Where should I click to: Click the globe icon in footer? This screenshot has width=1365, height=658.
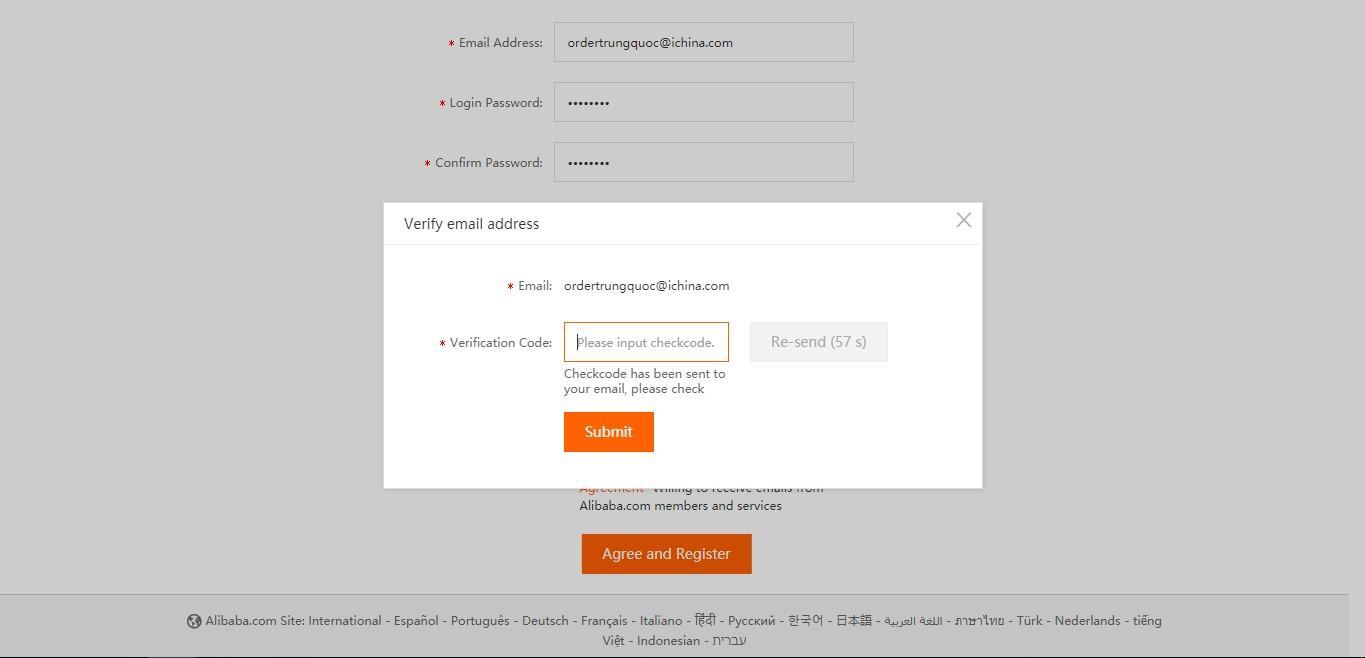194,621
